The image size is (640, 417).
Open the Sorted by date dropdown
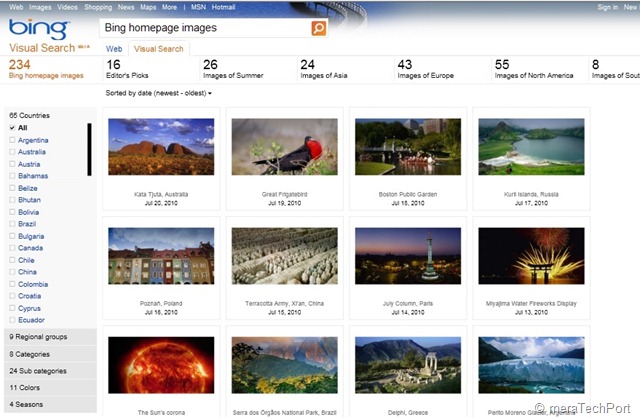click(x=158, y=93)
